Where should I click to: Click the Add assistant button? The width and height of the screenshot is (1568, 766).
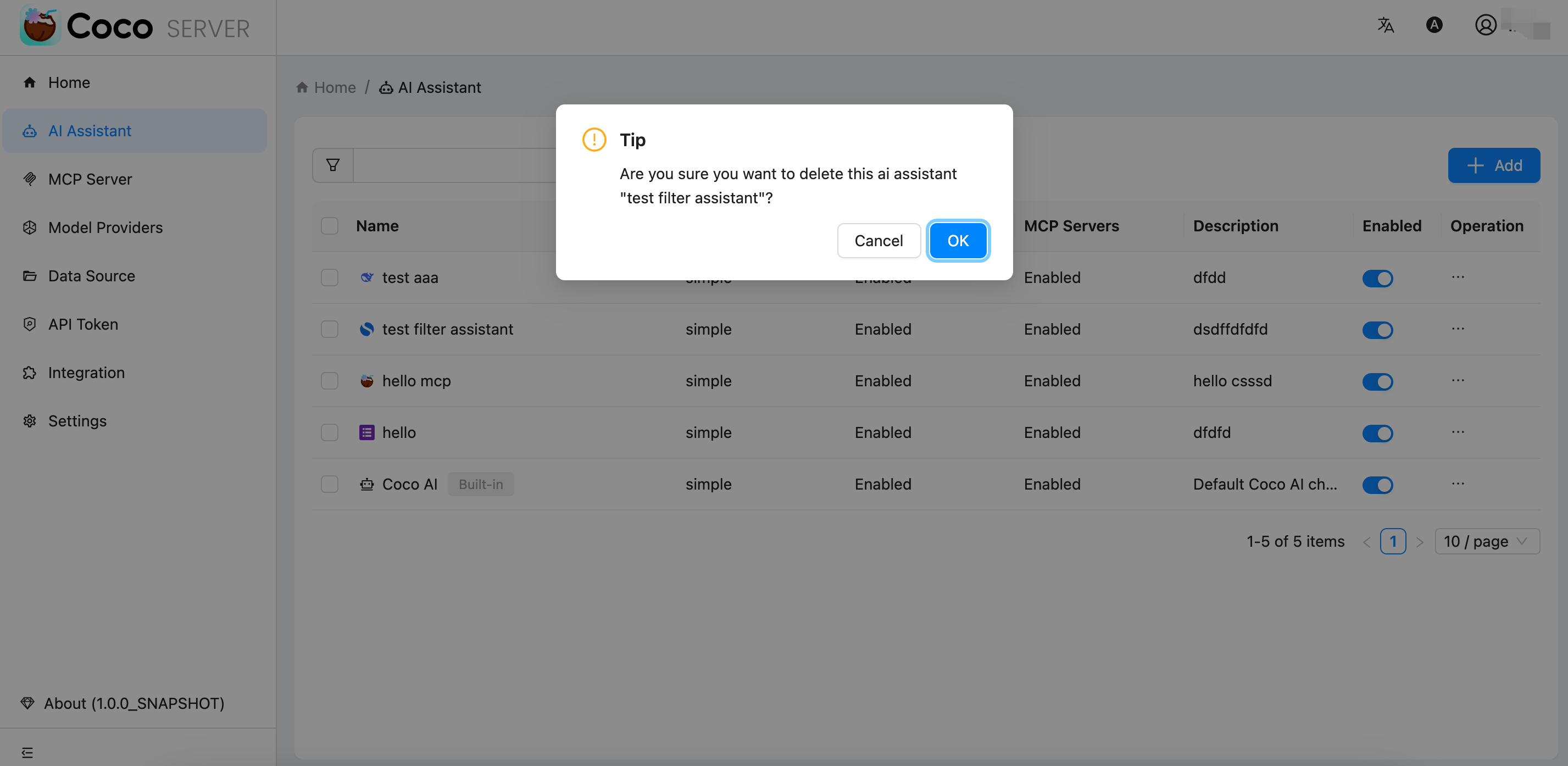click(1494, 165)
